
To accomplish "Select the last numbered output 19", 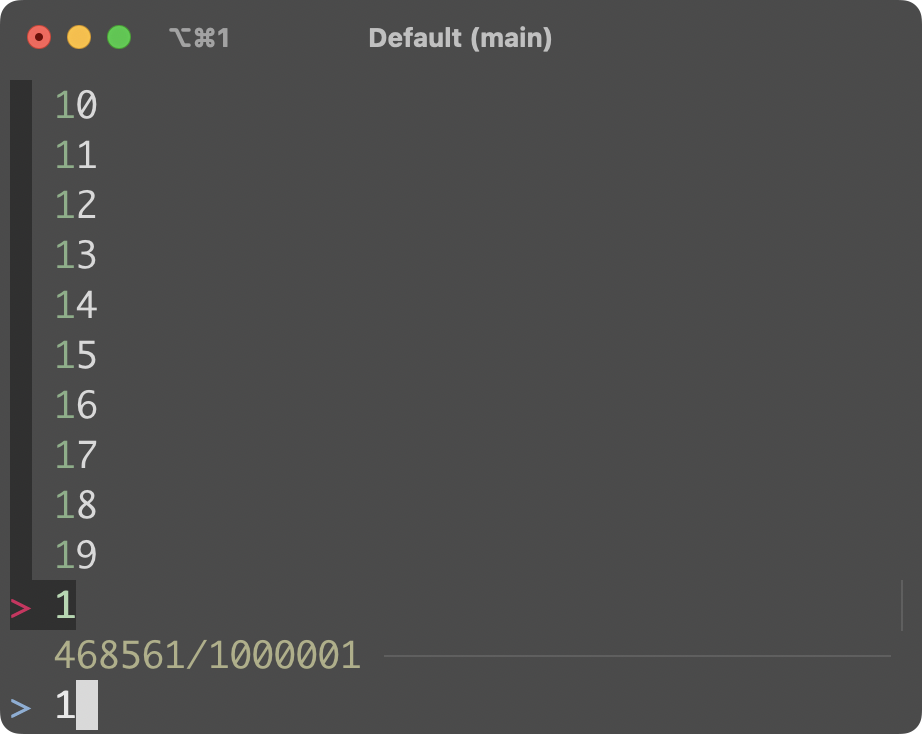I will (75, 555).
